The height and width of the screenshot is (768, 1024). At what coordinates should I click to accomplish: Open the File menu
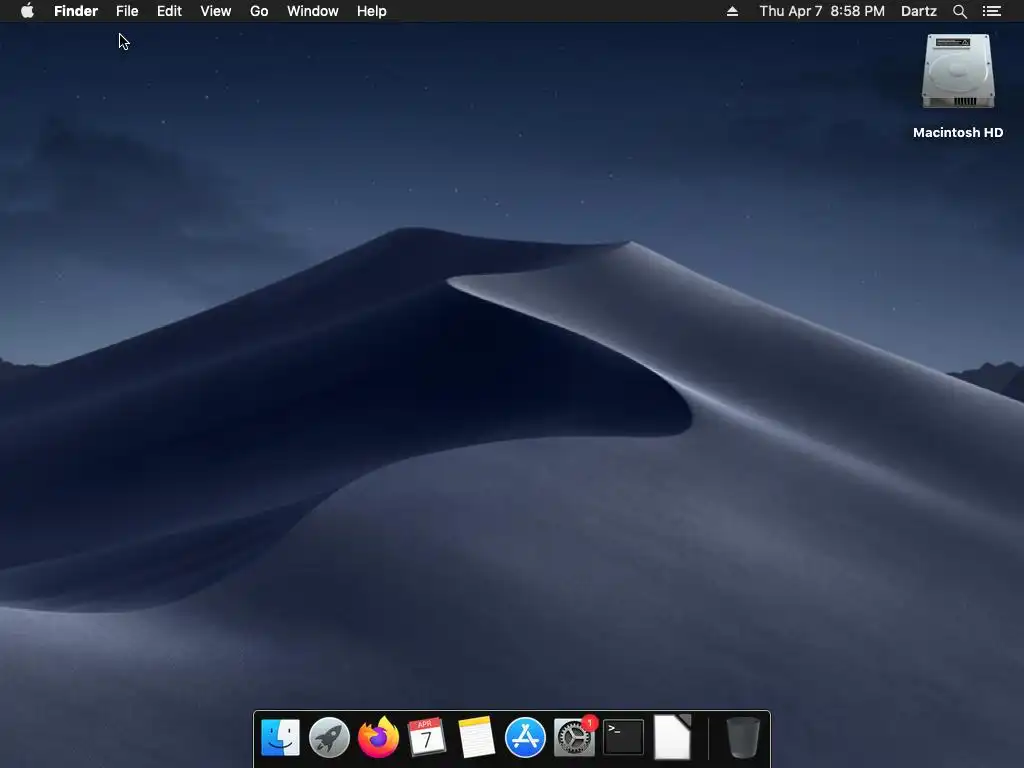click(x=127, y=11)
